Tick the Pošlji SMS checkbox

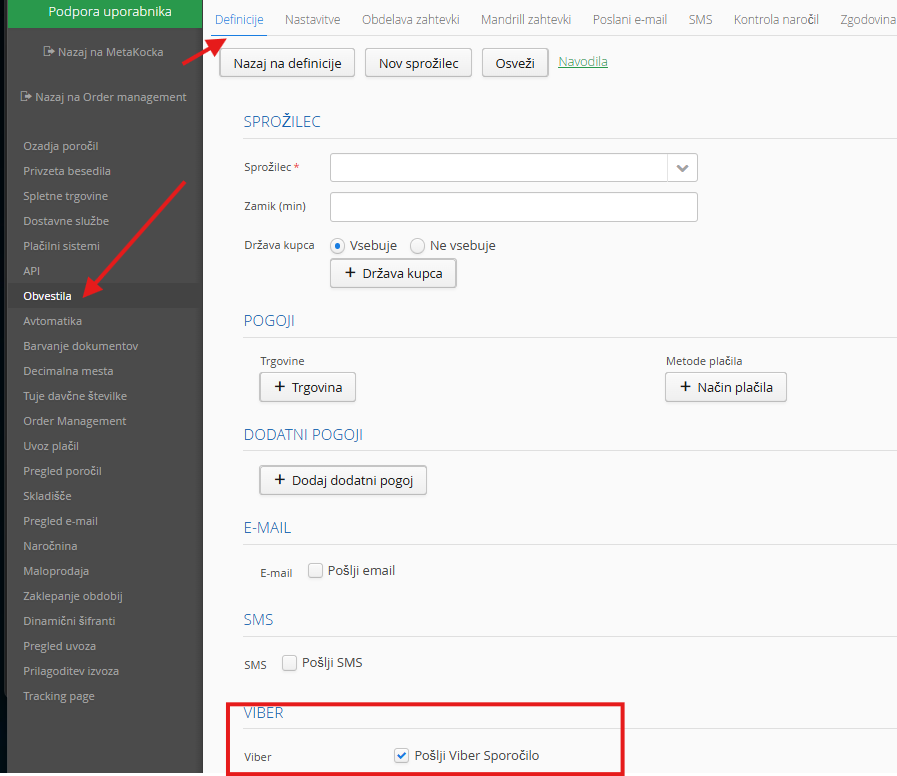(289, 663)
